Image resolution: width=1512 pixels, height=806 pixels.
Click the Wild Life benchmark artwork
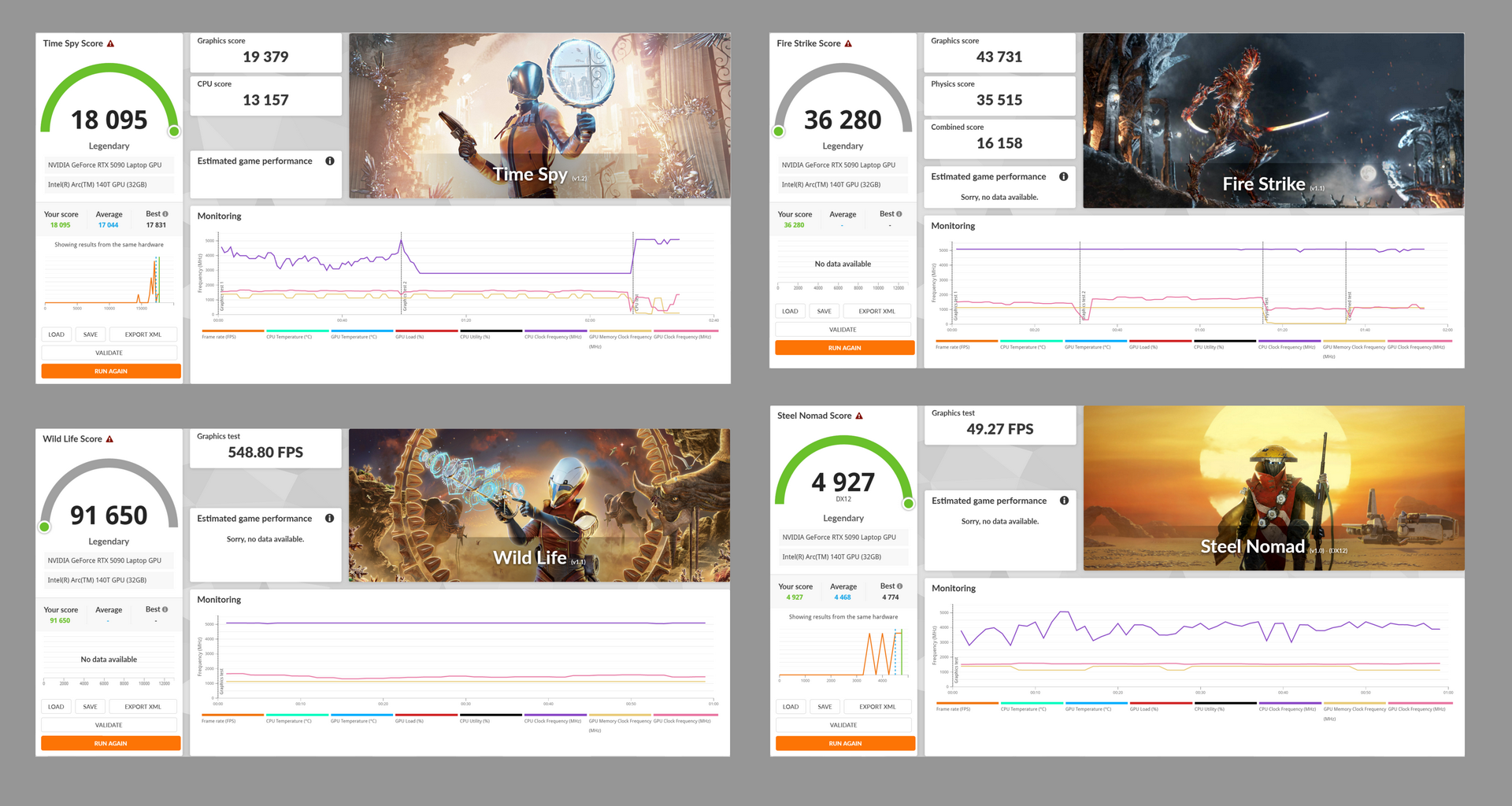point(539,505)
